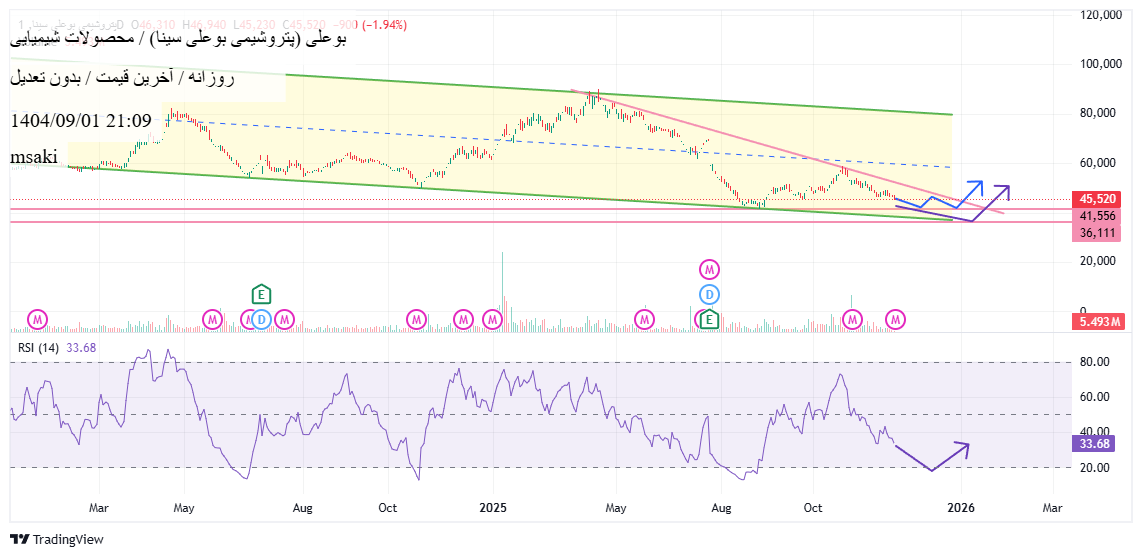The width and height of the screenshot is (1142, 557).
Task: Click the pink 36,111 price level label
Action: click(1096, 232)
